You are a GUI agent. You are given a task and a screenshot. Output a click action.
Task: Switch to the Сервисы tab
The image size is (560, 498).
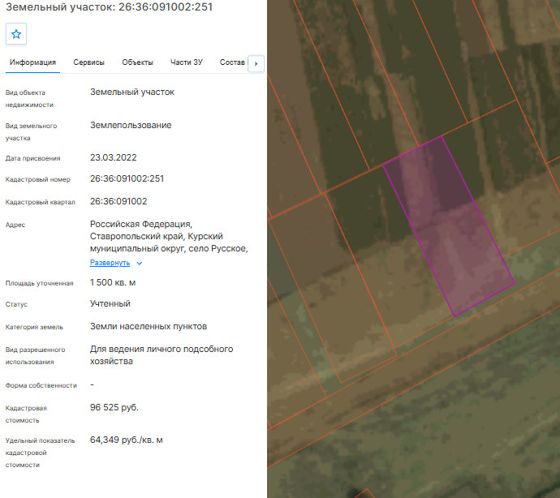pos(89,62)
